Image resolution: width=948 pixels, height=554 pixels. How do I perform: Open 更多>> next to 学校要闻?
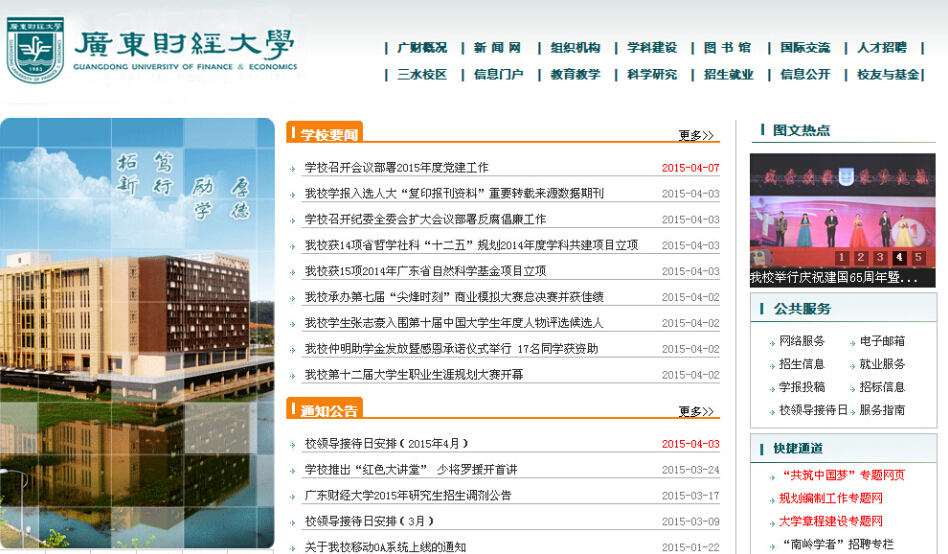[696, 135]
